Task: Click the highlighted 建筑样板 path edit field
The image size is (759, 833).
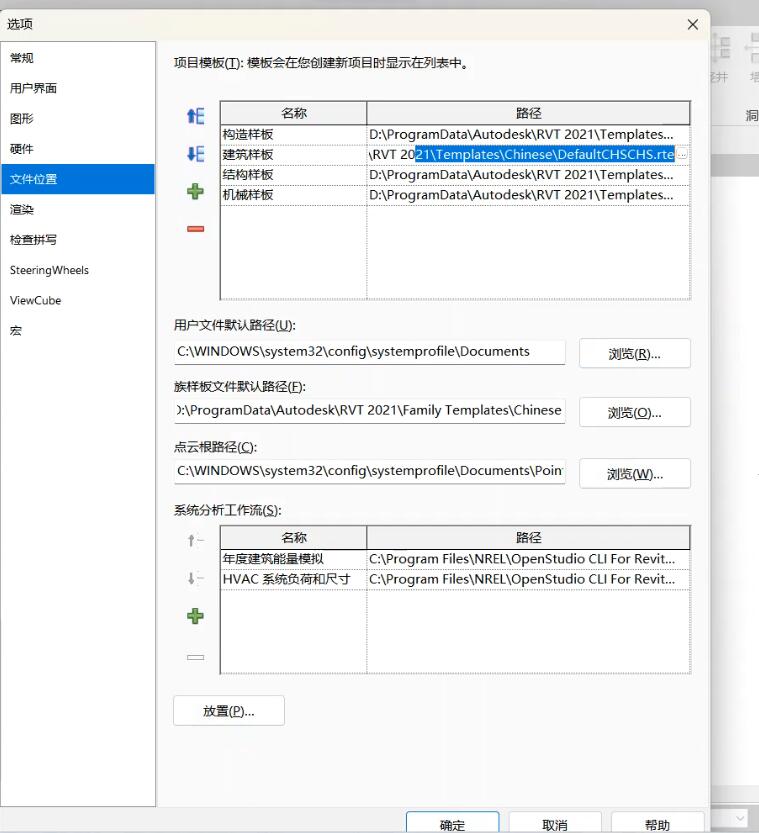Action: coord(522,155)
